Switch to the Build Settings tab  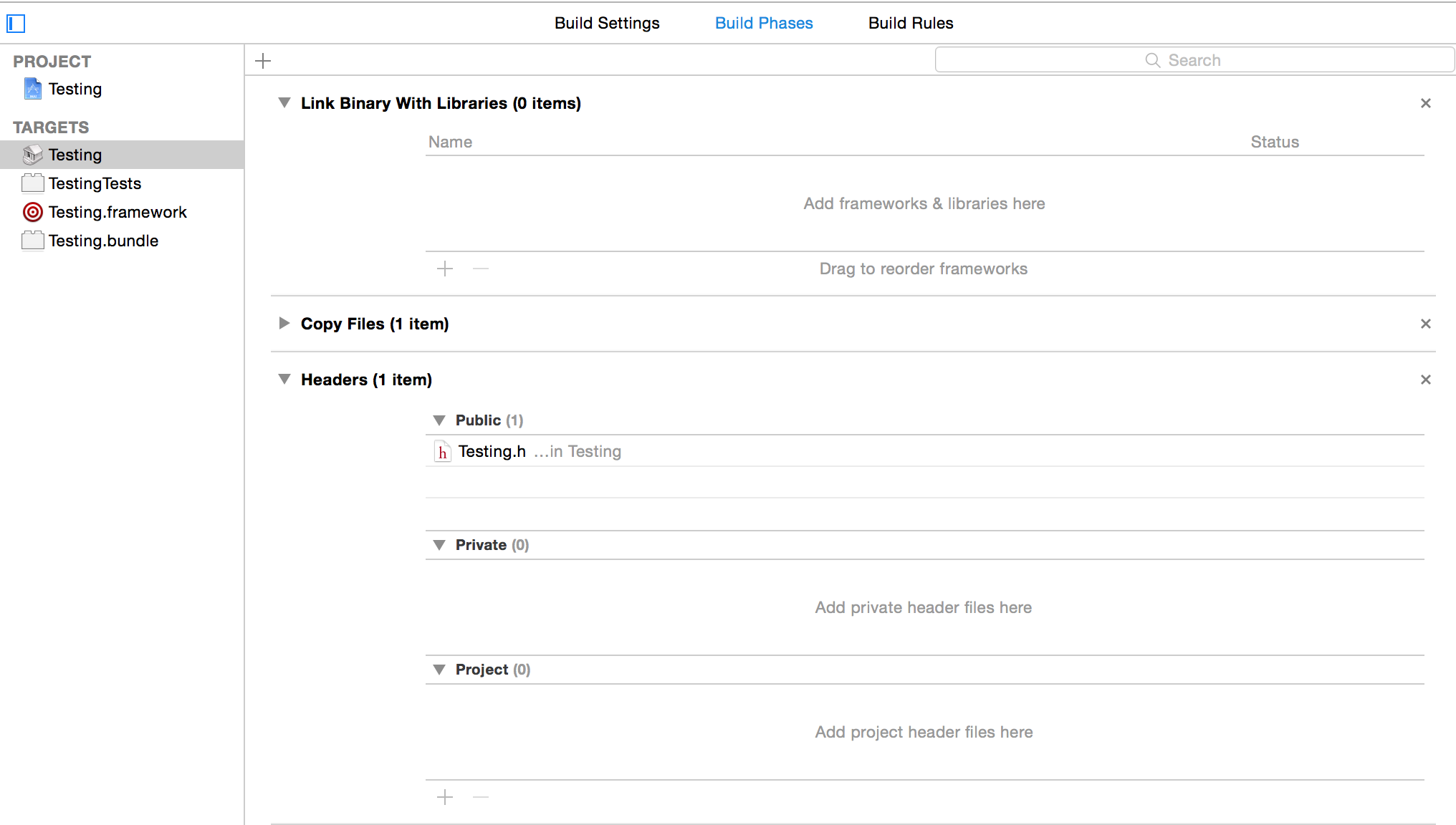pyautogui.click(x=607, y=24)
